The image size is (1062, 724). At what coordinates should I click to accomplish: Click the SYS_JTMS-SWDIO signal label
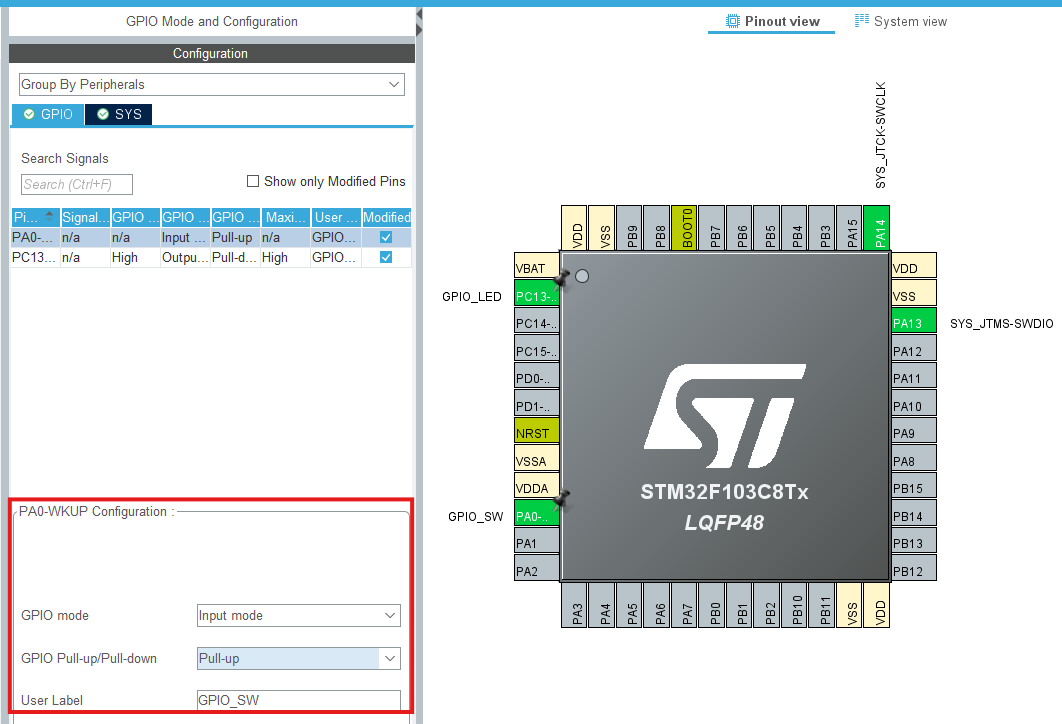(1001, 324)
